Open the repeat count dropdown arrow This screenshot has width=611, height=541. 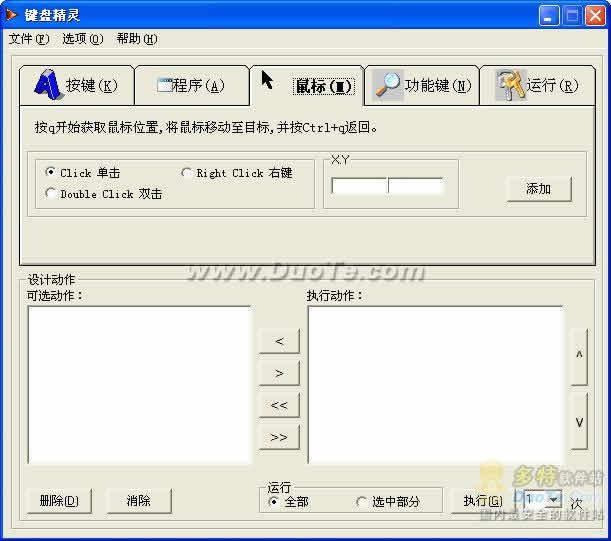[554, 499]
